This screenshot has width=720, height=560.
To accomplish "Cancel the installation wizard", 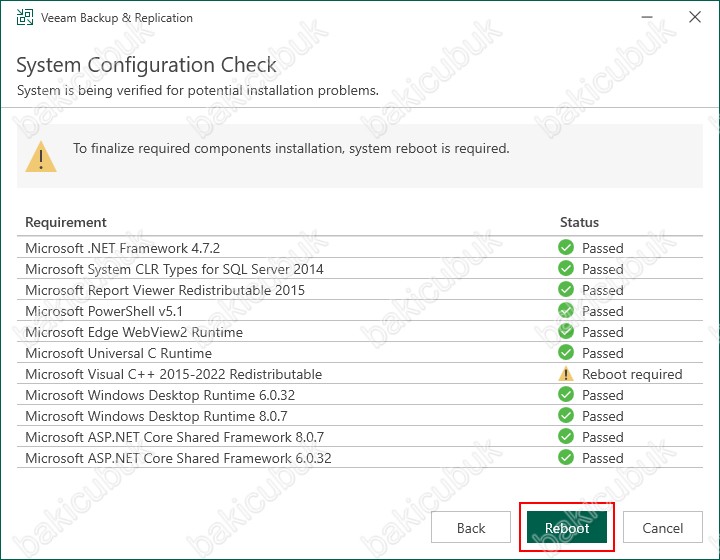I will click(663, 527).
